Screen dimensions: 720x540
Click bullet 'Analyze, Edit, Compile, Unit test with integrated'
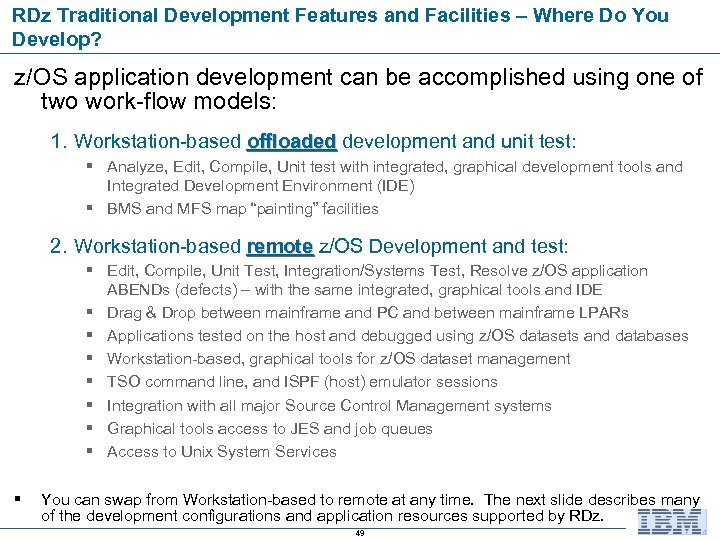395,167
